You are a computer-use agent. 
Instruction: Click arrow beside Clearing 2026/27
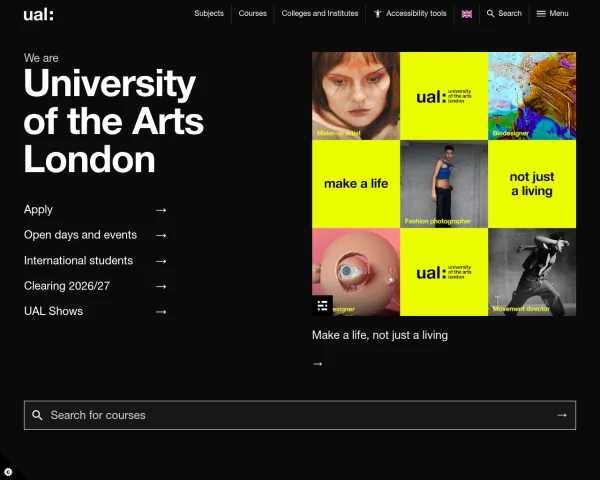pyautogui.click(x=161, y=286)
